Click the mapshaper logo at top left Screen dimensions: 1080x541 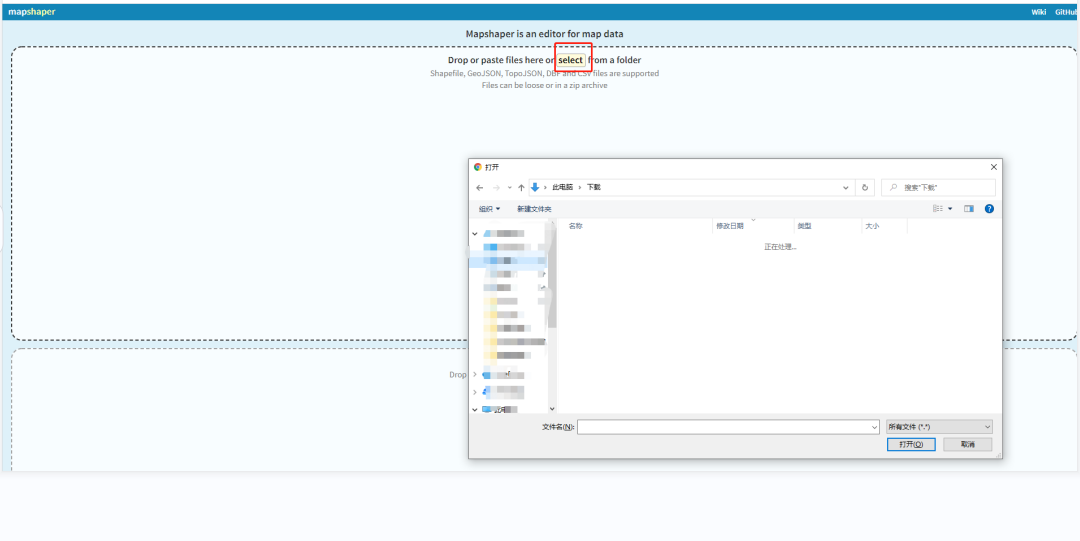click(x=32, y=12)
